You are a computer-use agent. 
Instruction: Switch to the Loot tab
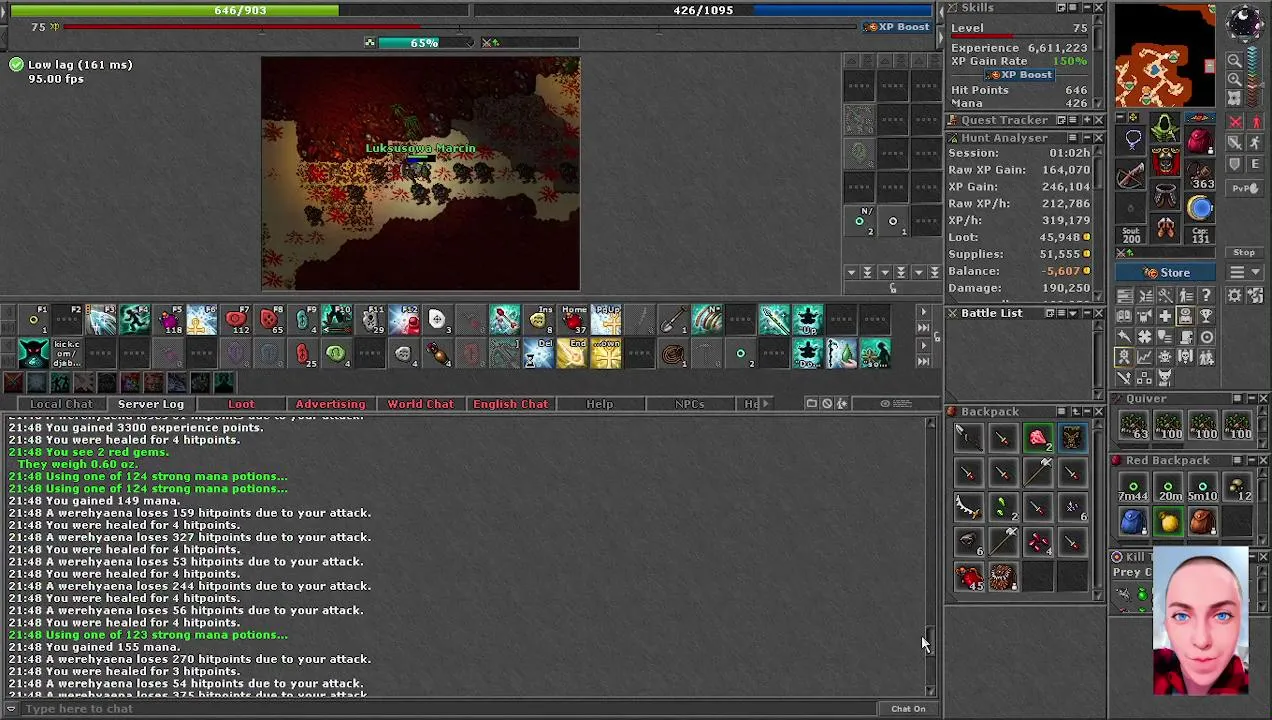pyautogui.click(x=241, y=404)
